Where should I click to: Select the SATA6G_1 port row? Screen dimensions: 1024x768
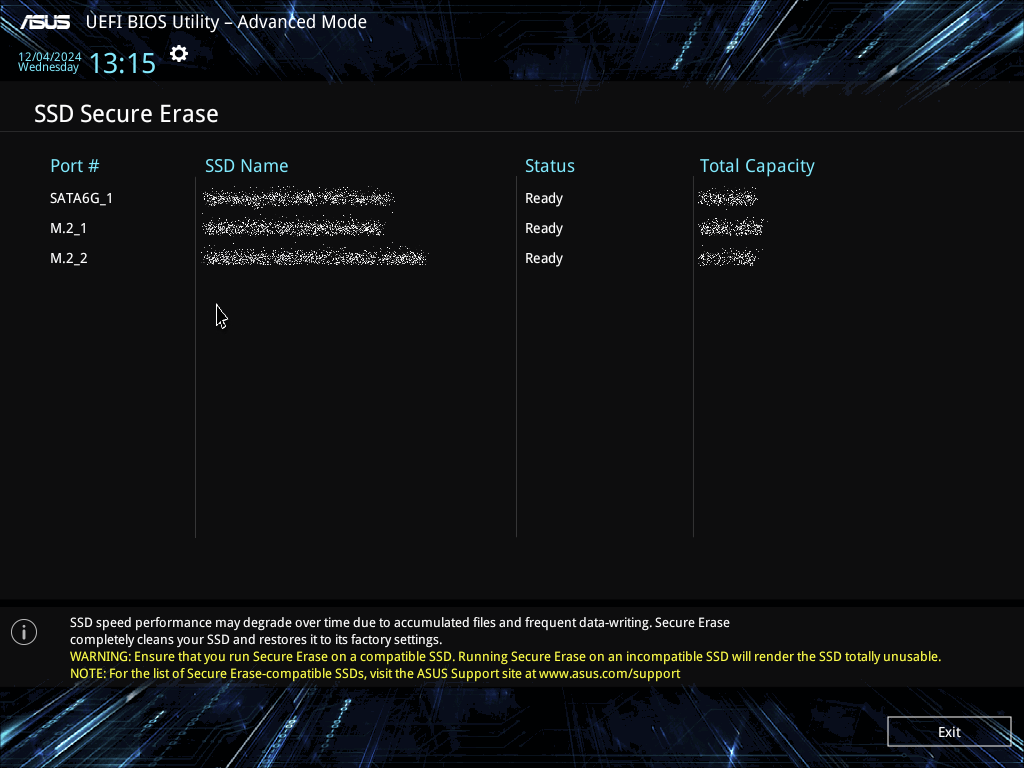tap(82, 198)
